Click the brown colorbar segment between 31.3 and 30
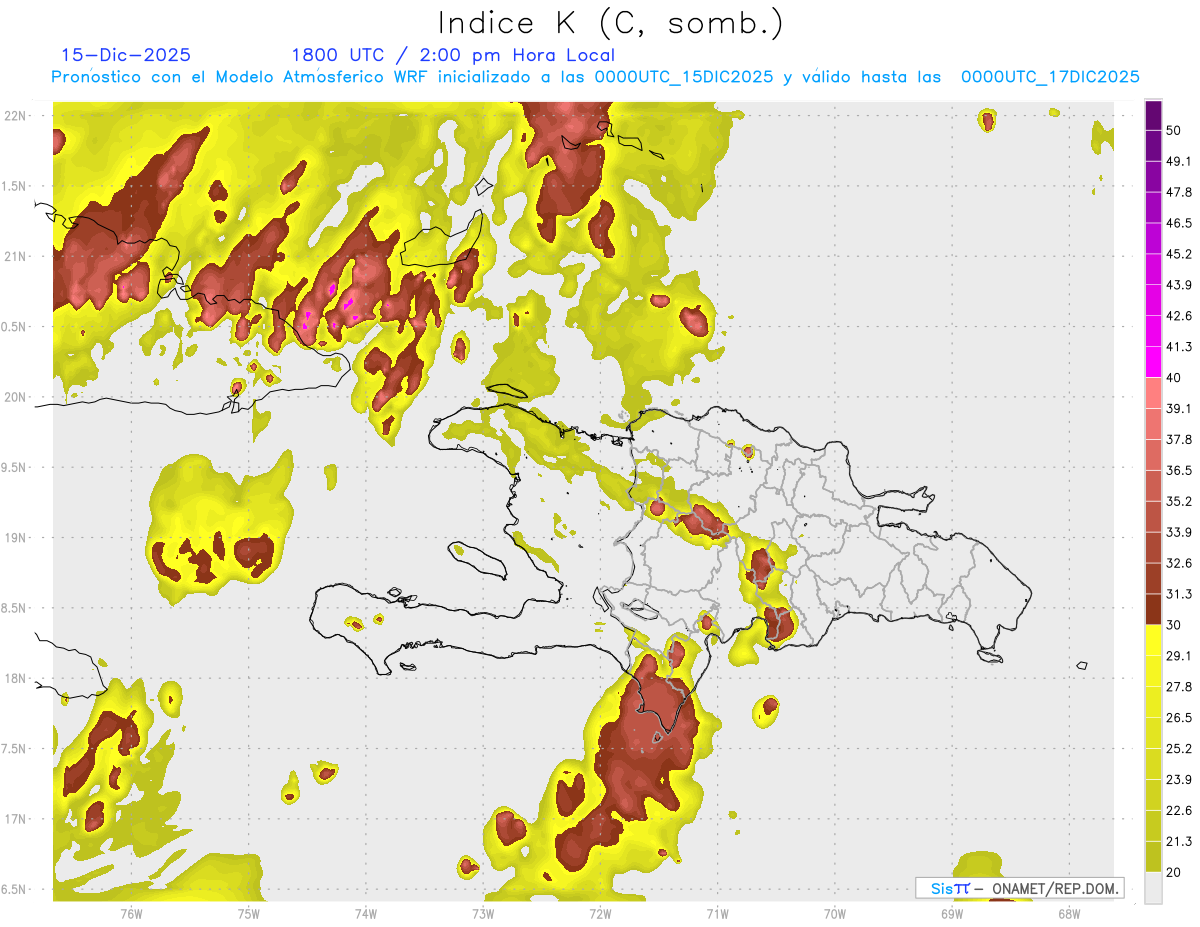1200x927 pixels. [x=1154, y=609]
